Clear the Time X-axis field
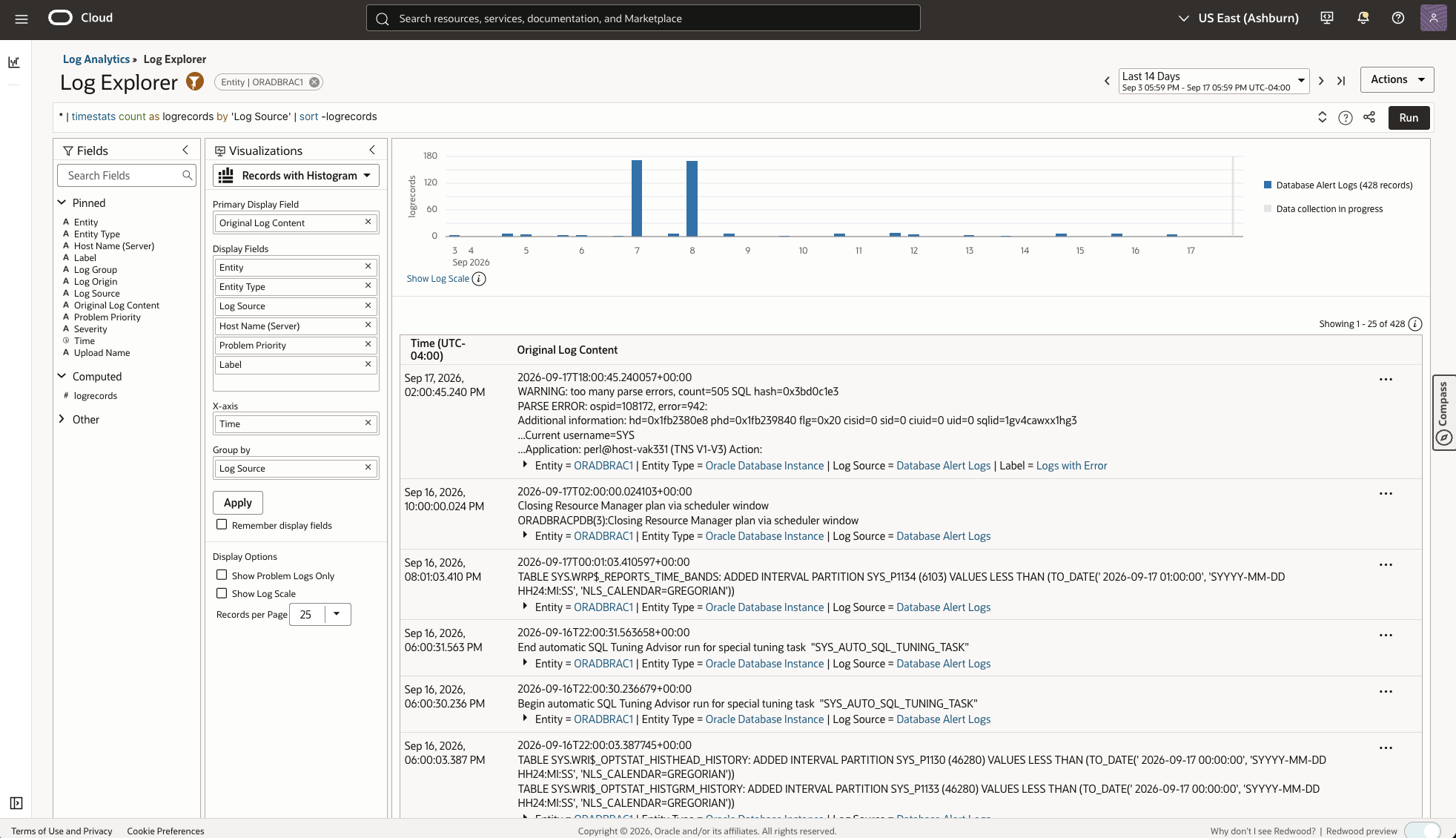This screenshot has width=1456, height=838. pos(368,423)
